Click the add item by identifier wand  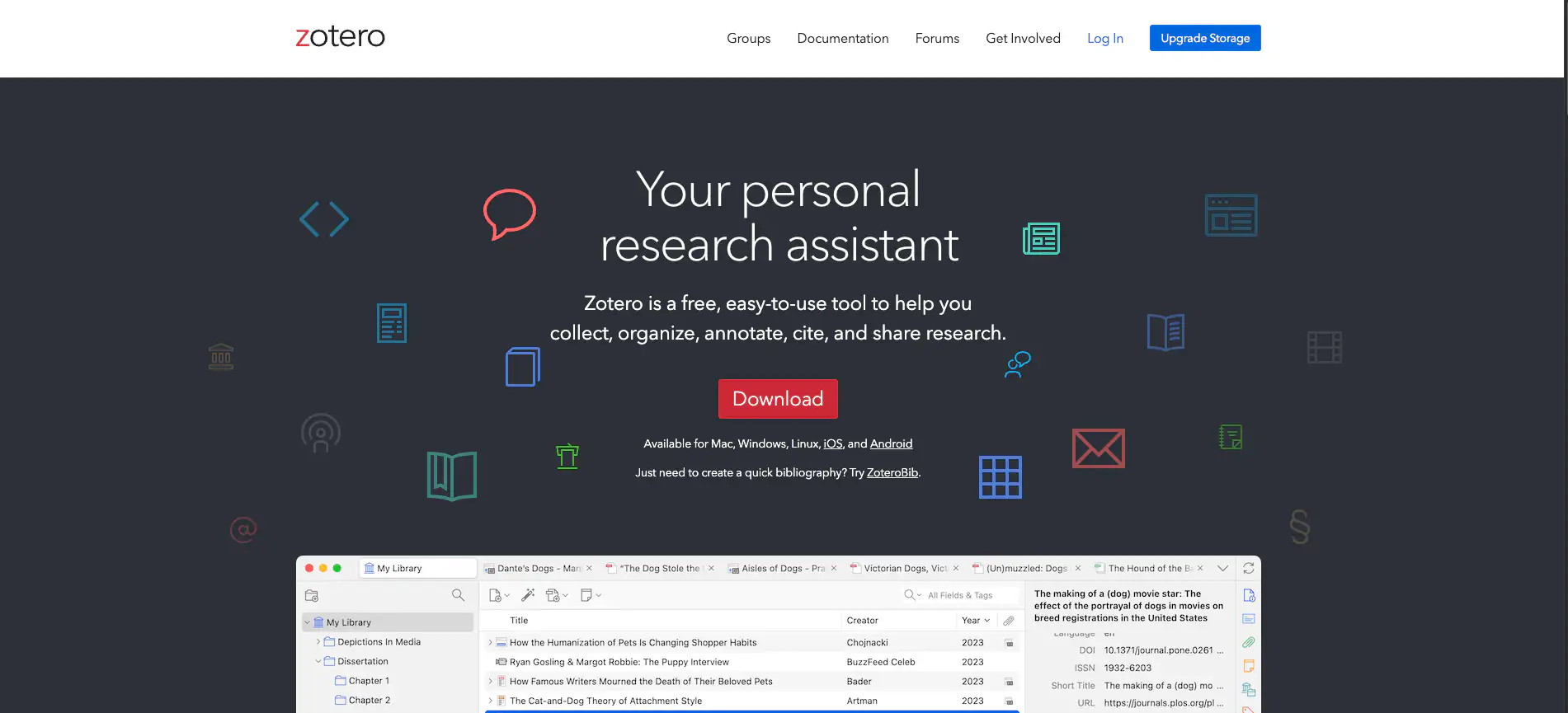coord(528,594)
